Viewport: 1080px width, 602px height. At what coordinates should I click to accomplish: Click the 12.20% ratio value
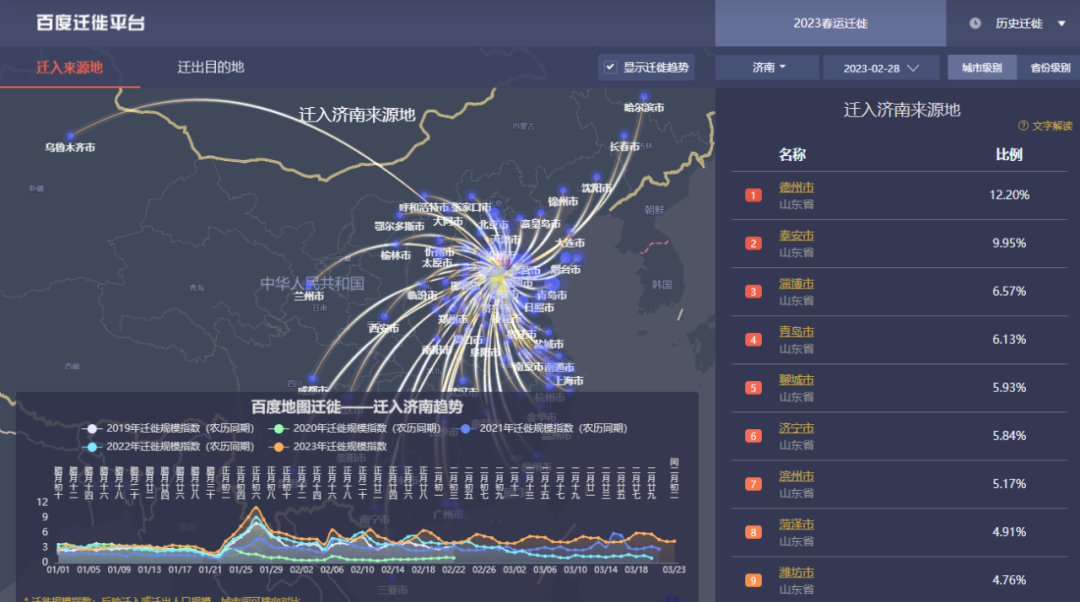1009,195
